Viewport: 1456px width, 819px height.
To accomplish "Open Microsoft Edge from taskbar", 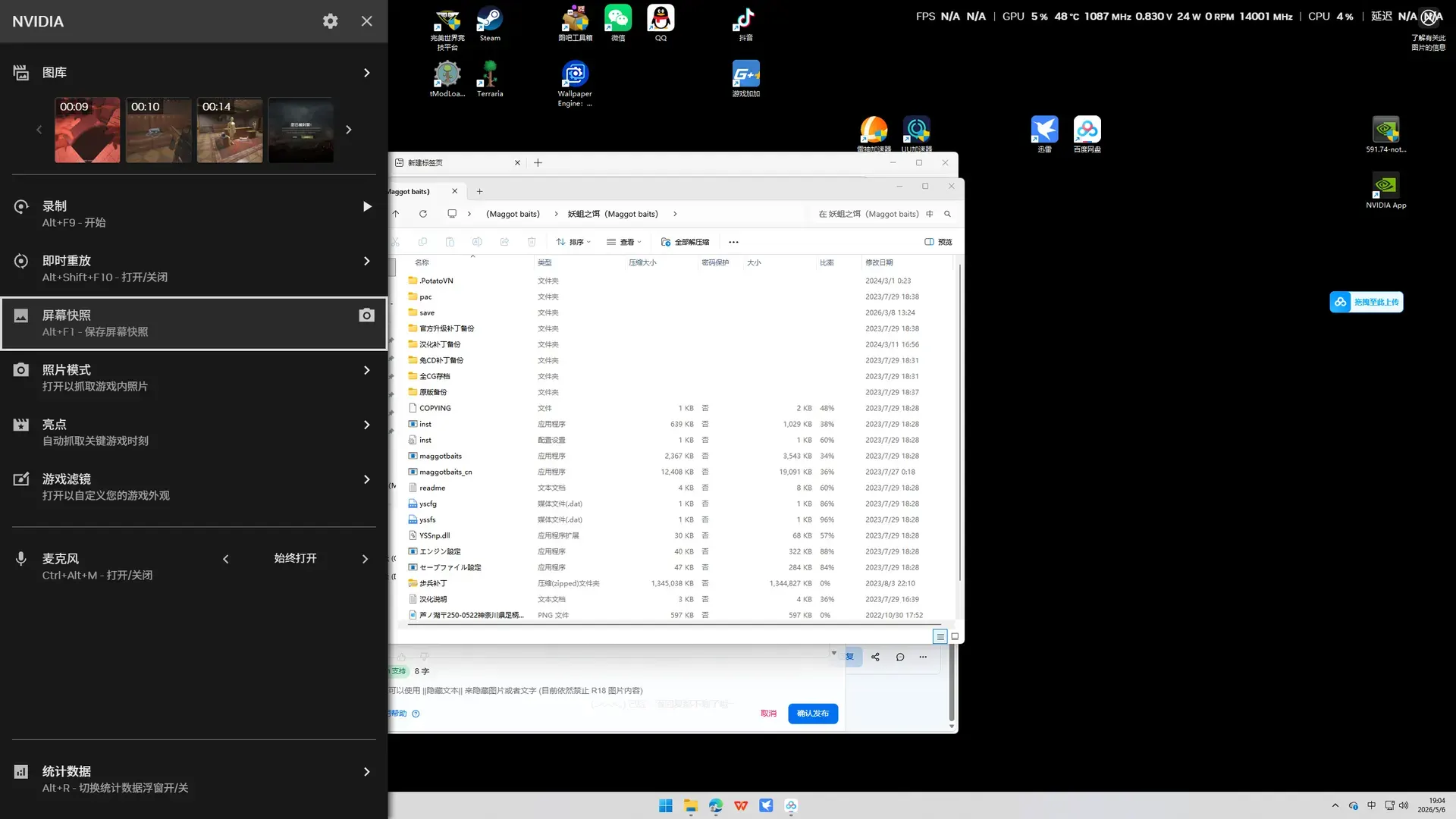I will pyautogui.click(x=716, y=806).
